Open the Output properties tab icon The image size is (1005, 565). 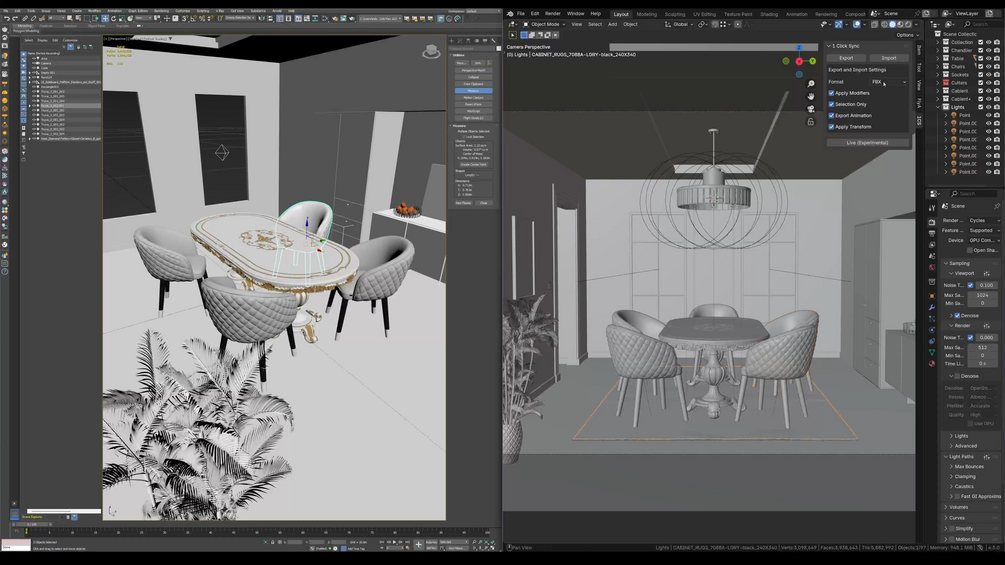(932, 233)
